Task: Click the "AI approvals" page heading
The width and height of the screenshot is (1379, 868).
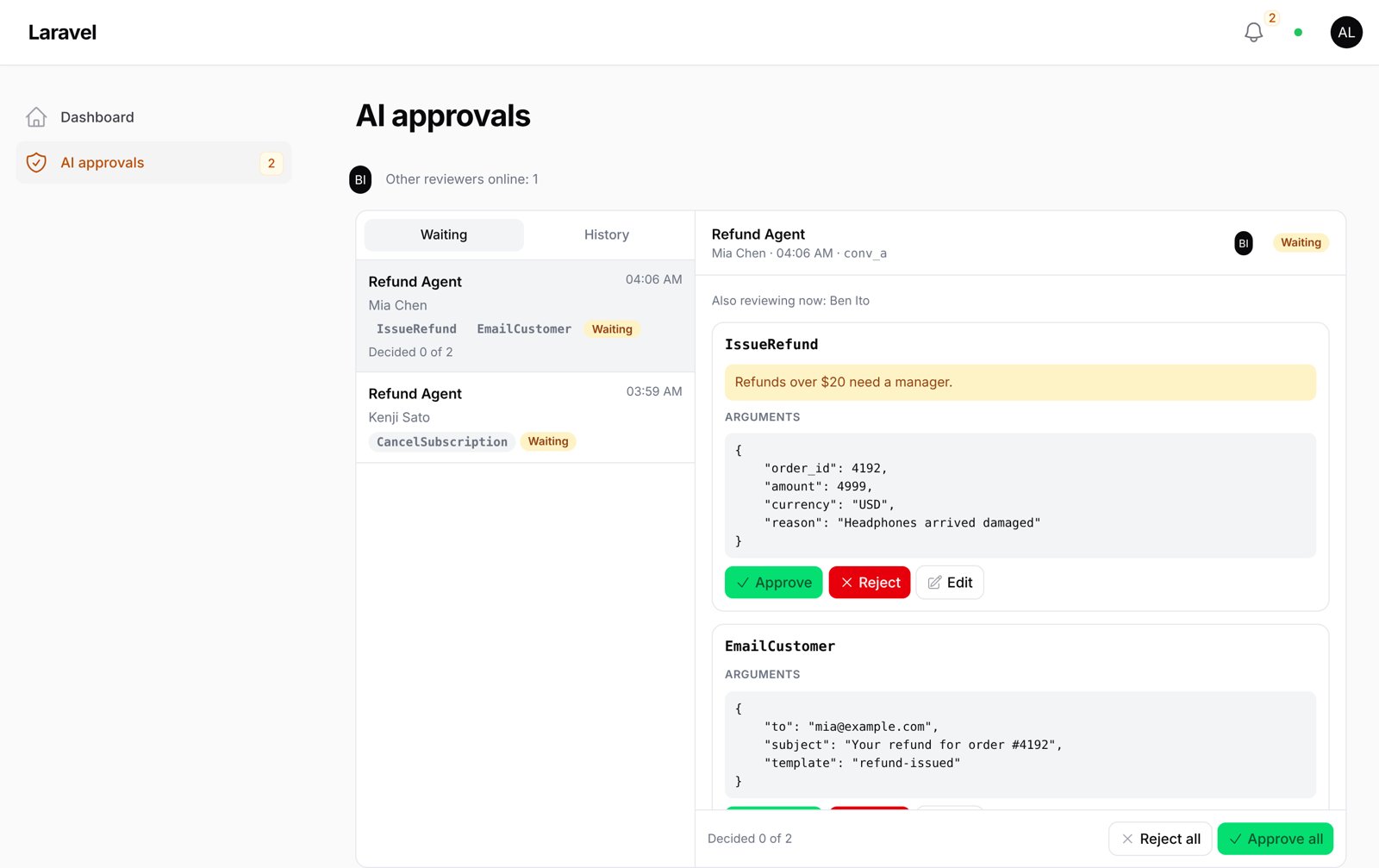Action: click(443, 116)
